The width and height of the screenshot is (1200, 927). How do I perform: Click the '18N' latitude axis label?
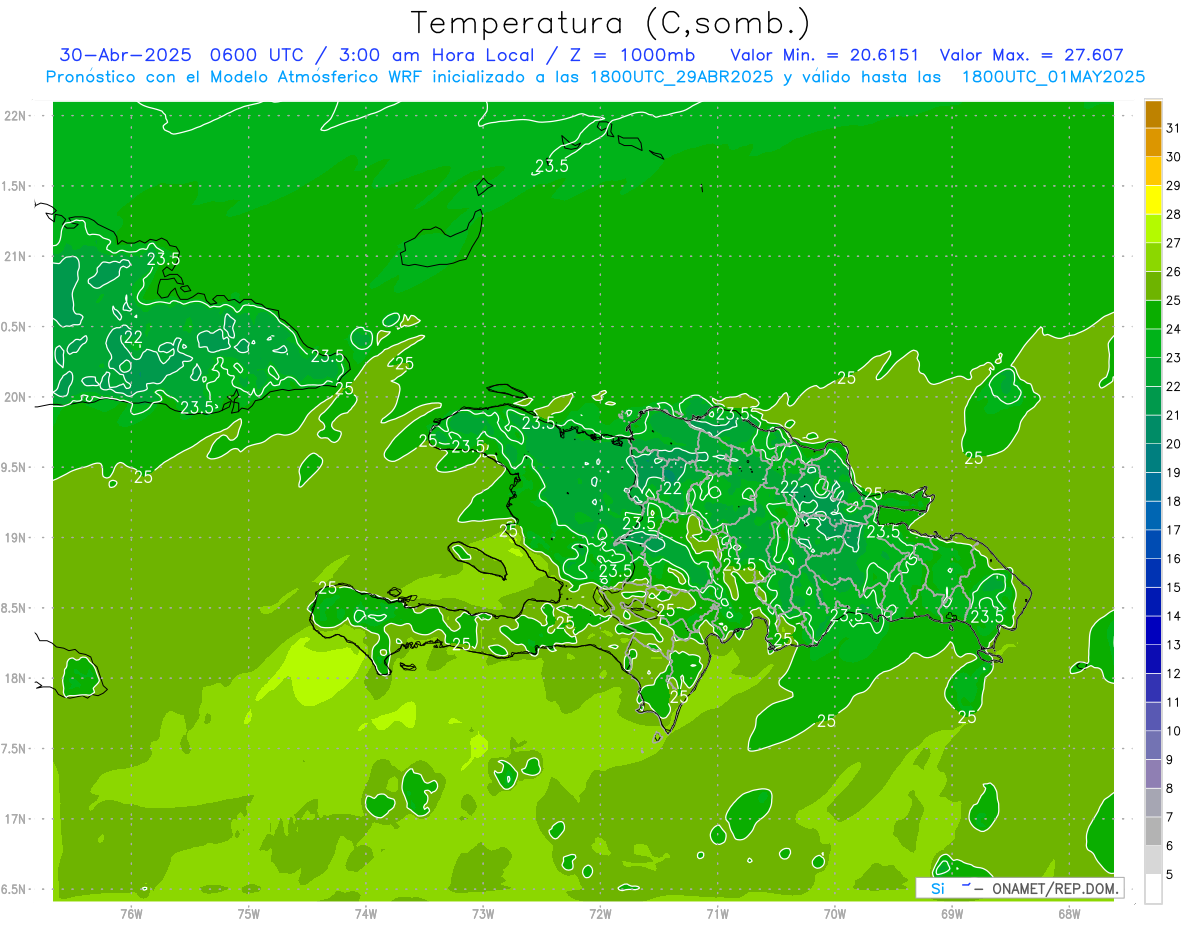(x=16, y=678)
